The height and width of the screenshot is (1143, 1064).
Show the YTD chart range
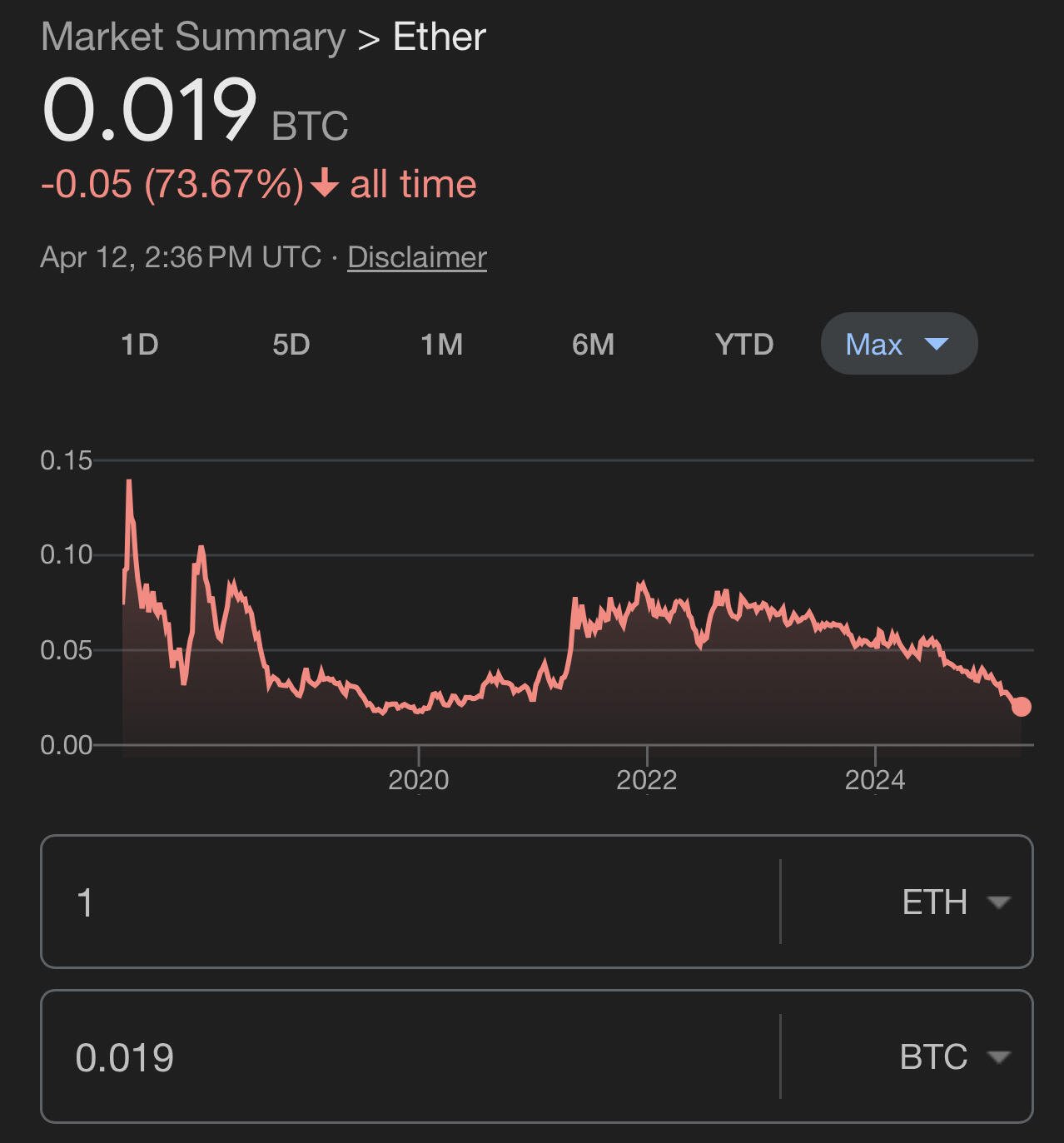(744, 344)
